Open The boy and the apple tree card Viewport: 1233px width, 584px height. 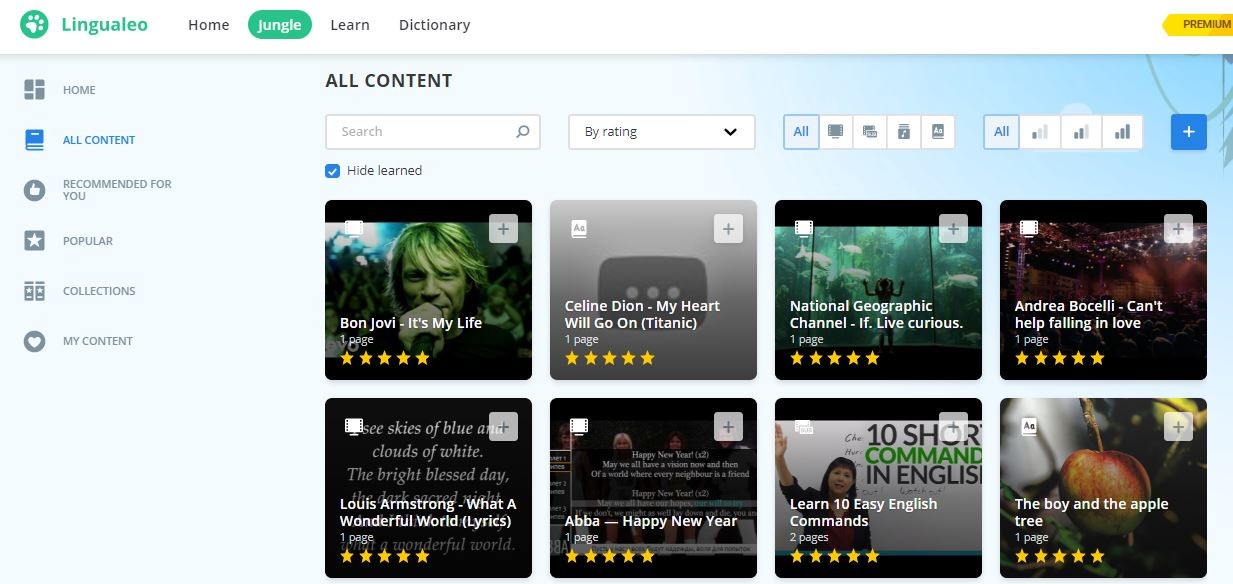point(1103,488)
